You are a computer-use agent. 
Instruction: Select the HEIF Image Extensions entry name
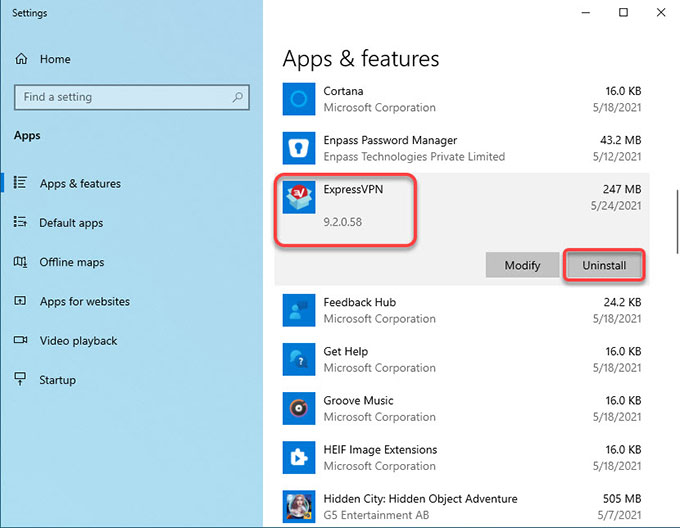[380, 450]
